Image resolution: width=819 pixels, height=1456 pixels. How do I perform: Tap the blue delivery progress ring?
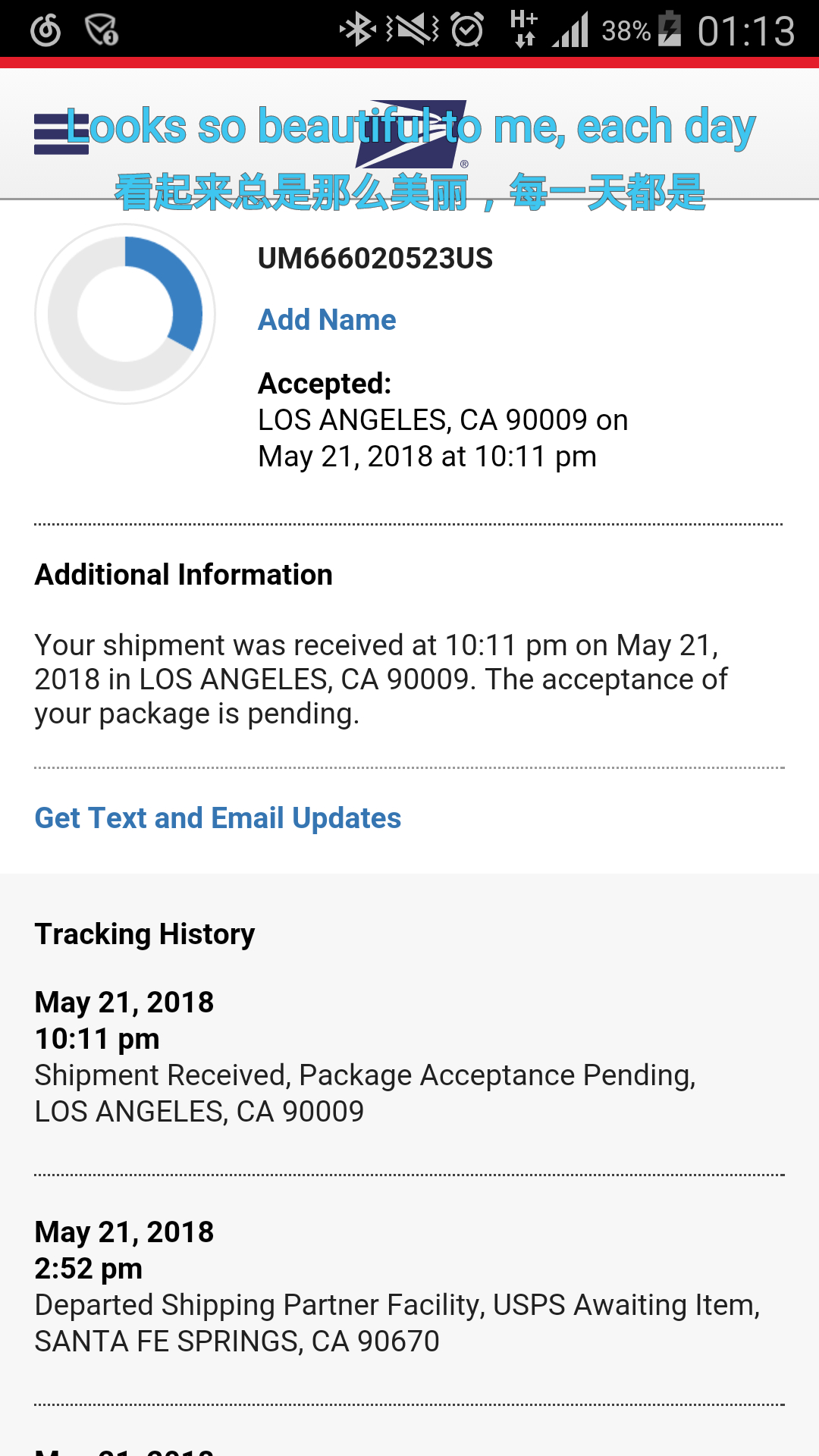click(x=125, y=313)
